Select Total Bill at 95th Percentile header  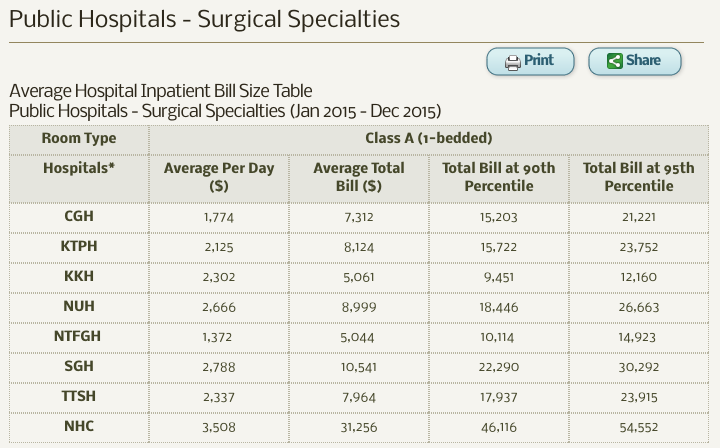[638, 177]
